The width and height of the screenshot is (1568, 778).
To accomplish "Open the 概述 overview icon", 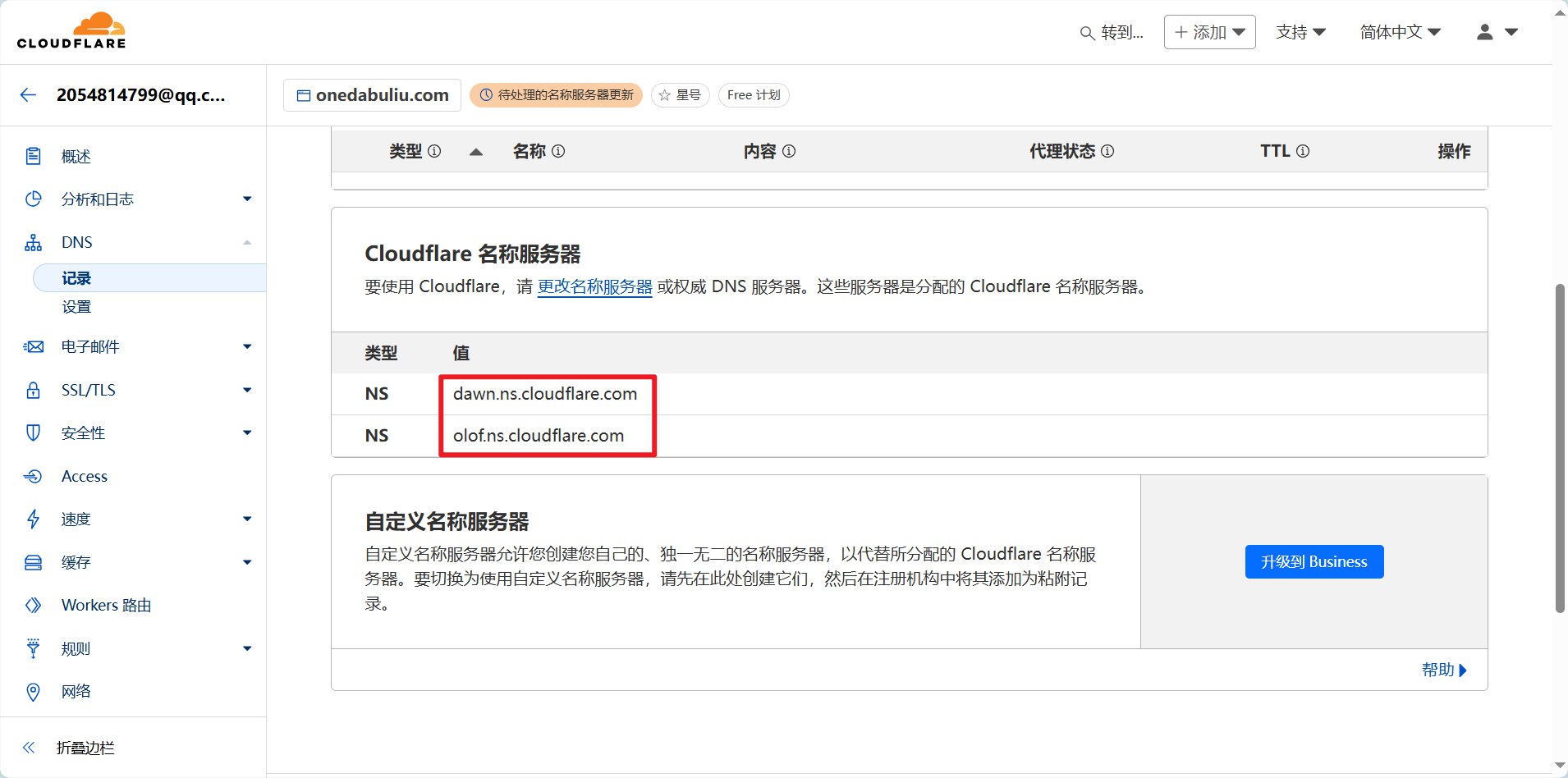I will [x=33, y=156].
